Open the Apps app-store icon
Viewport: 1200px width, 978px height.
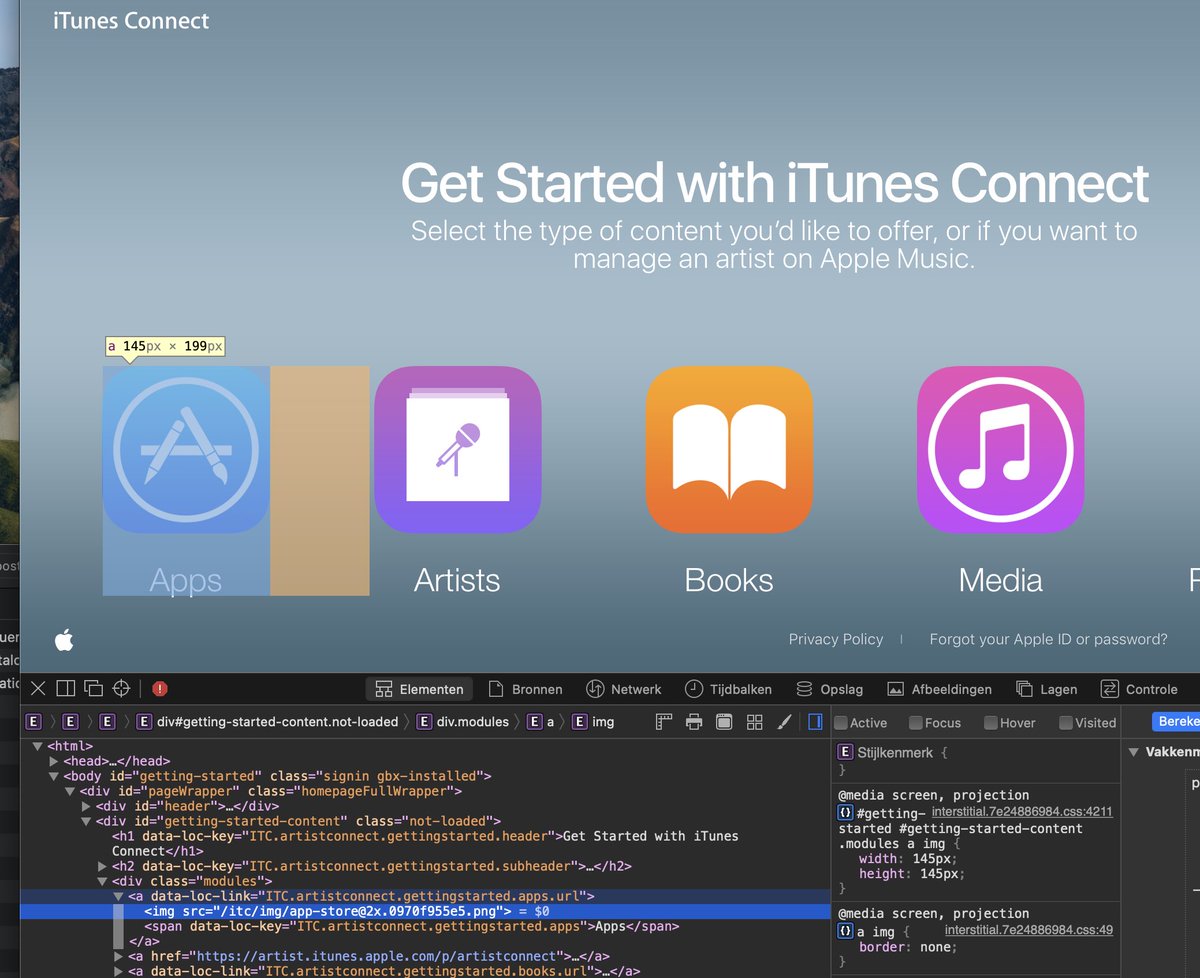pos(186,450)
